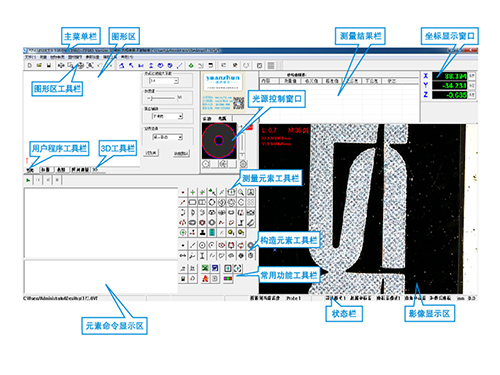Click the floppy disk save icon
The image size is (500, 375).
(x=49, y=65)
